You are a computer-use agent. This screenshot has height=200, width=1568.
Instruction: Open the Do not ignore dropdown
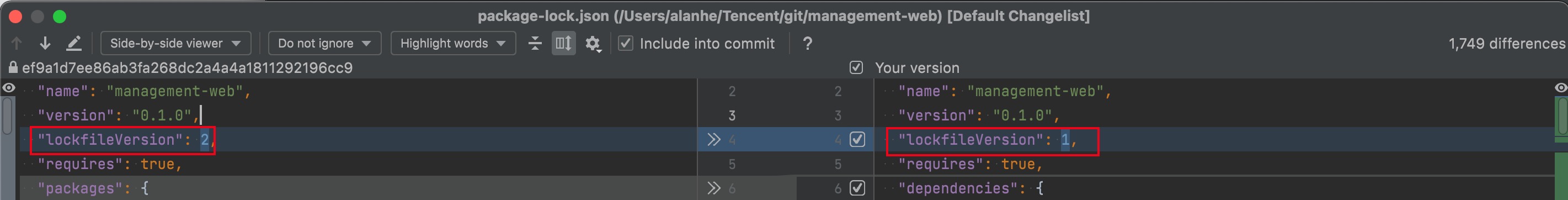click(324, 43)
